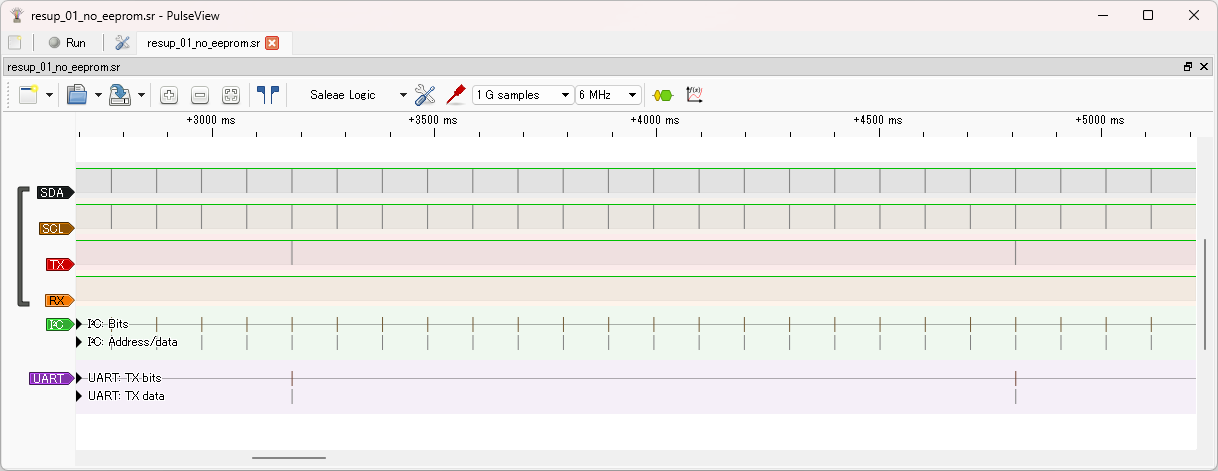Click the signal group bracket handle
The height and width of the screenshot is (471, 1218).
pos(21,246)
